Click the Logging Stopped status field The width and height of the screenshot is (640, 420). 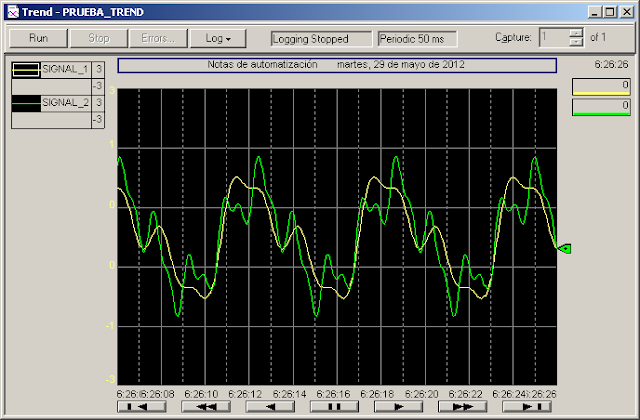pyautogui.click(x=321, y=39)
